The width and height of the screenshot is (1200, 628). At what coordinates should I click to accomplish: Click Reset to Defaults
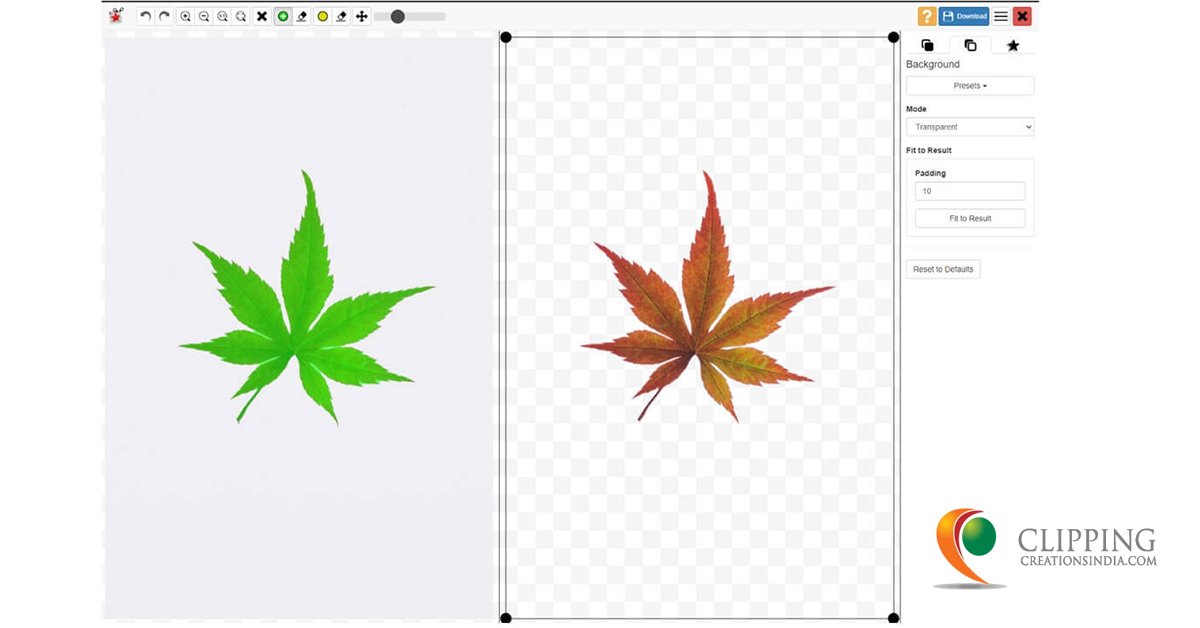pos(943,269)
